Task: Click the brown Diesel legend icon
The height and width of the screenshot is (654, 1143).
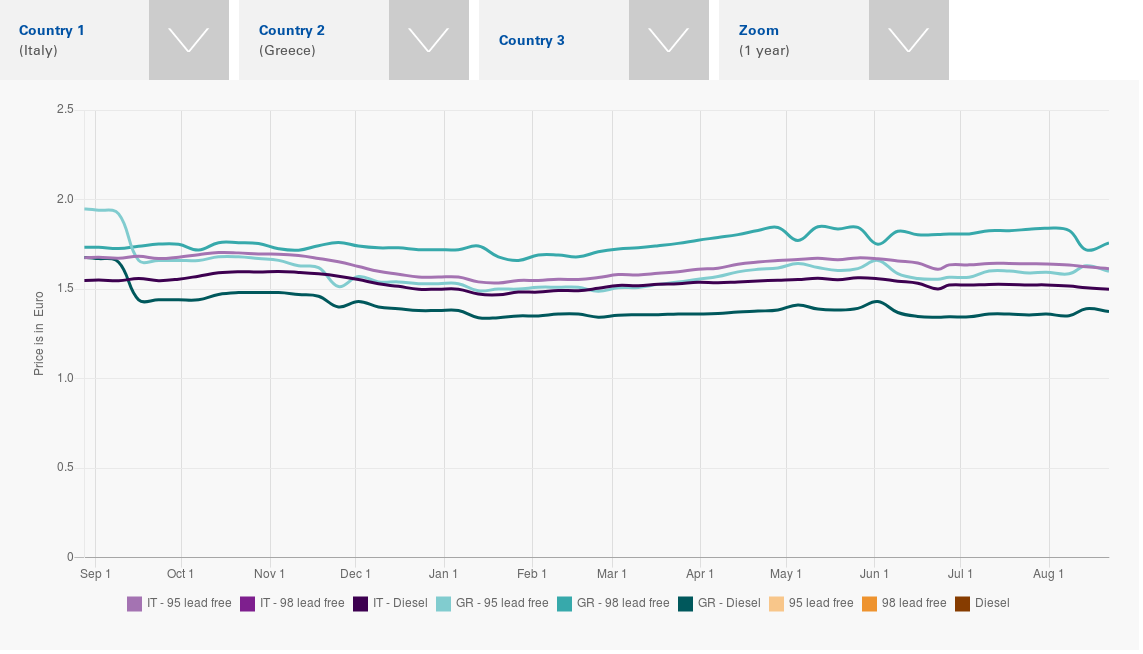Action: 963,604
